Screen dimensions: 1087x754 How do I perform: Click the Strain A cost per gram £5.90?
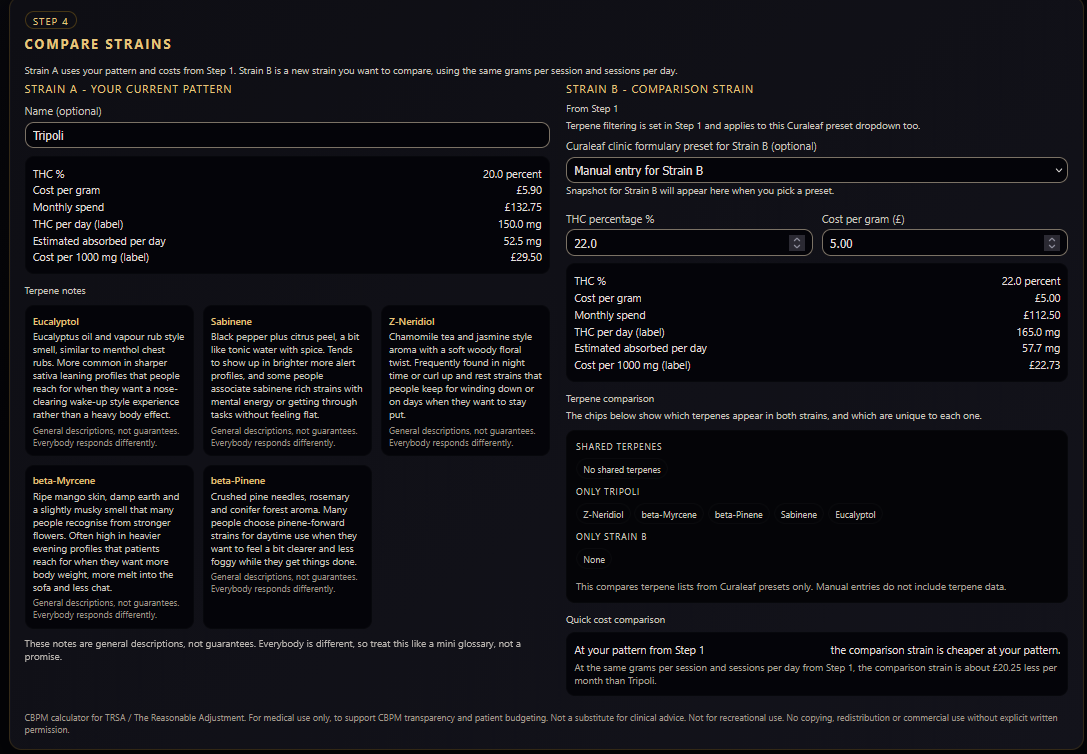[529, 190]
